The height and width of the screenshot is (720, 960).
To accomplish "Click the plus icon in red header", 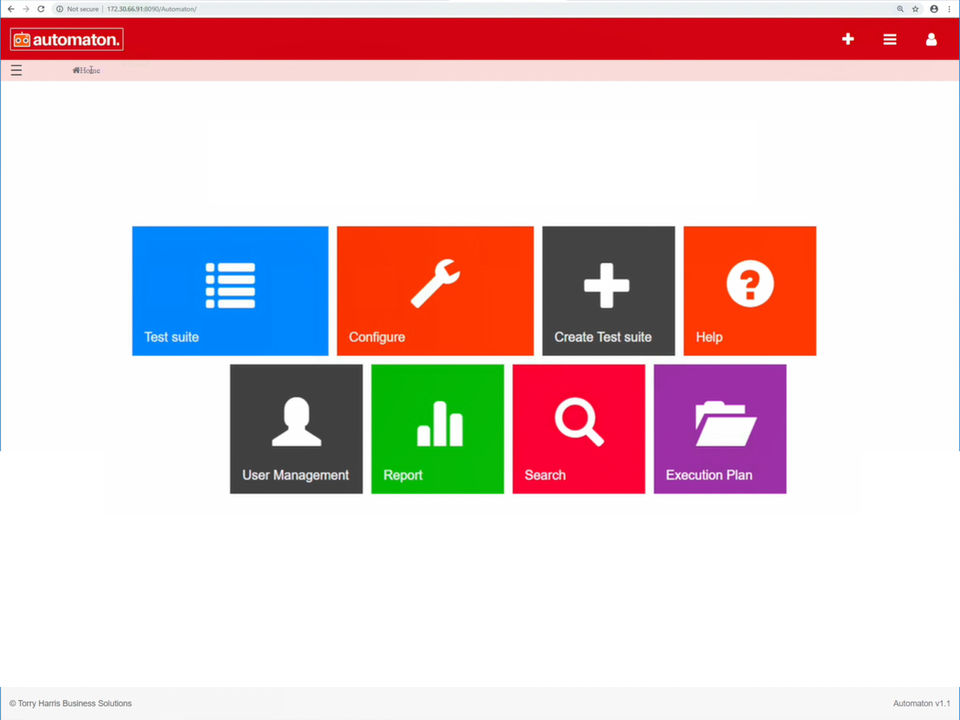I will (x=848, y=39).
